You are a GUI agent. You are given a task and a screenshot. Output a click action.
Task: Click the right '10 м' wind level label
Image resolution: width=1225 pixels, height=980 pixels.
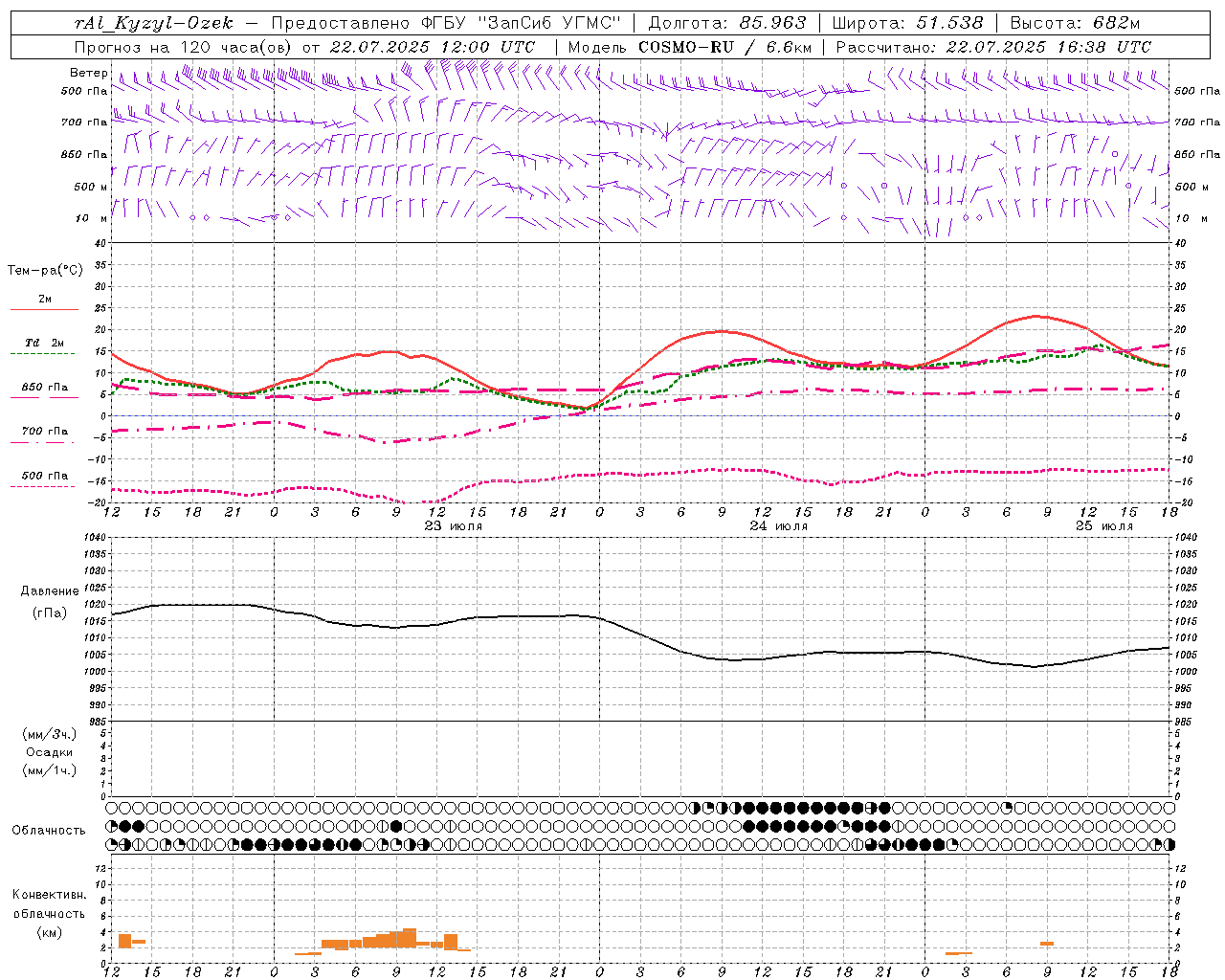click(x=1191, y=218)
